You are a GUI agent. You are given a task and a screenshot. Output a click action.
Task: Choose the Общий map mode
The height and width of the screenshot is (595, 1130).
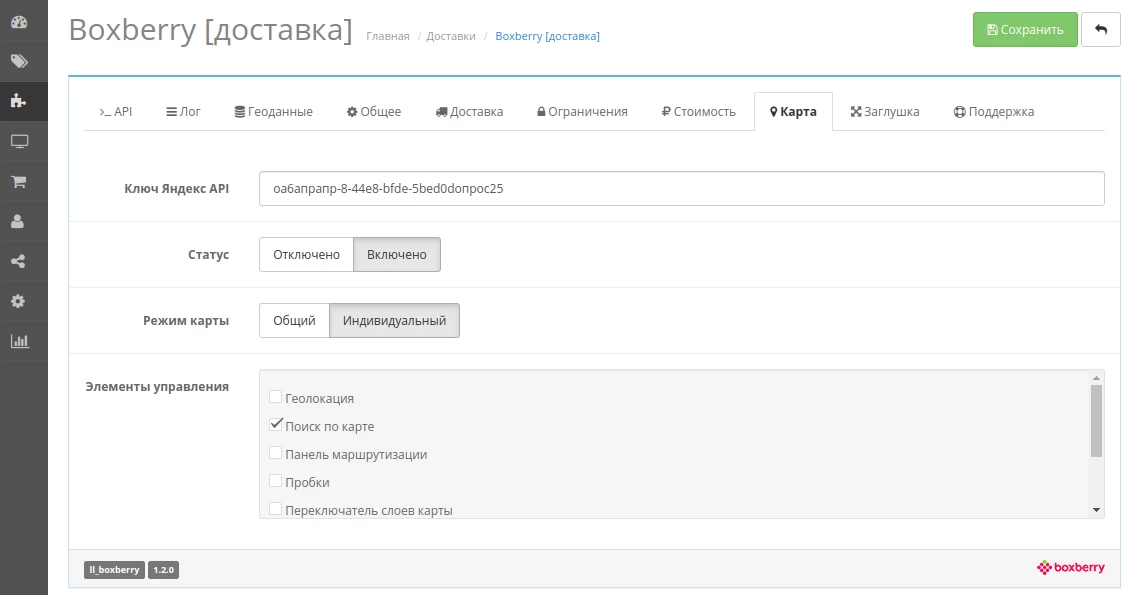[294, 321]
